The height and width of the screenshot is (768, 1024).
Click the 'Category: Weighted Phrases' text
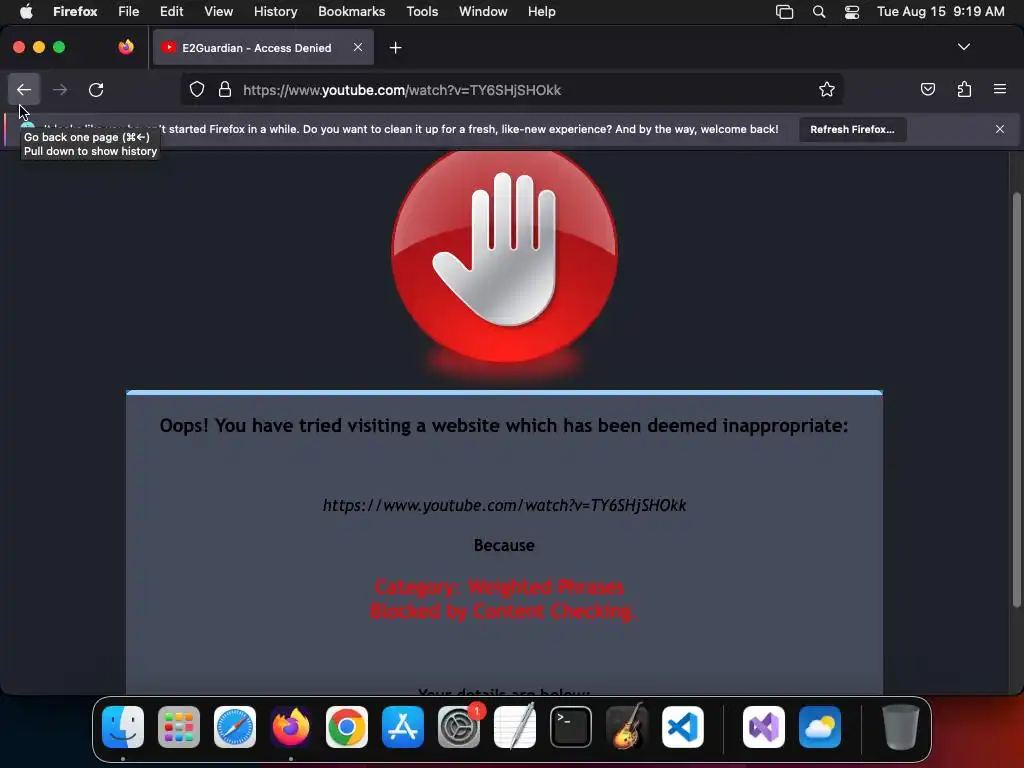500,587
